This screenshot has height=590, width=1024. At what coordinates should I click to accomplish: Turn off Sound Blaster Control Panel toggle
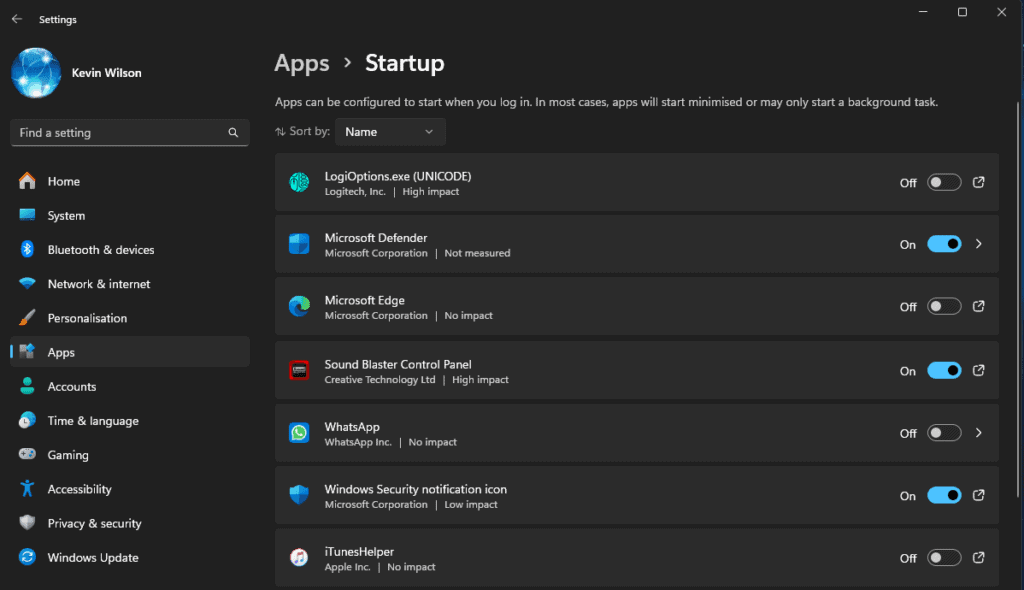pos(944,370)
